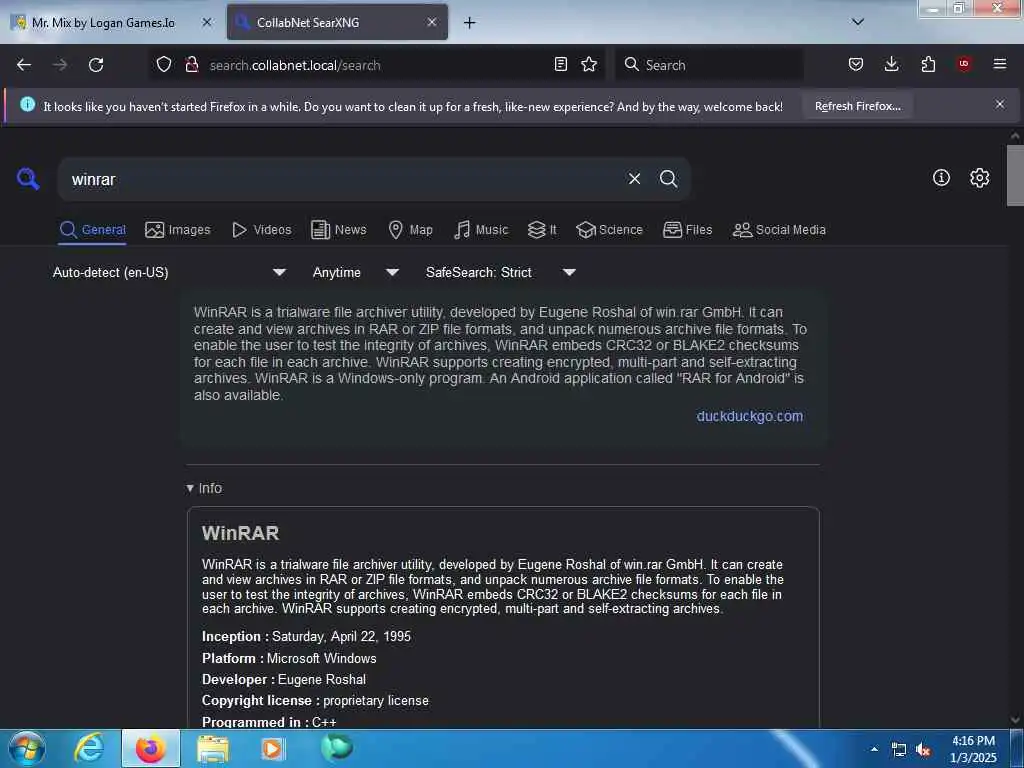Open the media player taskbar icon

(x=273, y=748)
